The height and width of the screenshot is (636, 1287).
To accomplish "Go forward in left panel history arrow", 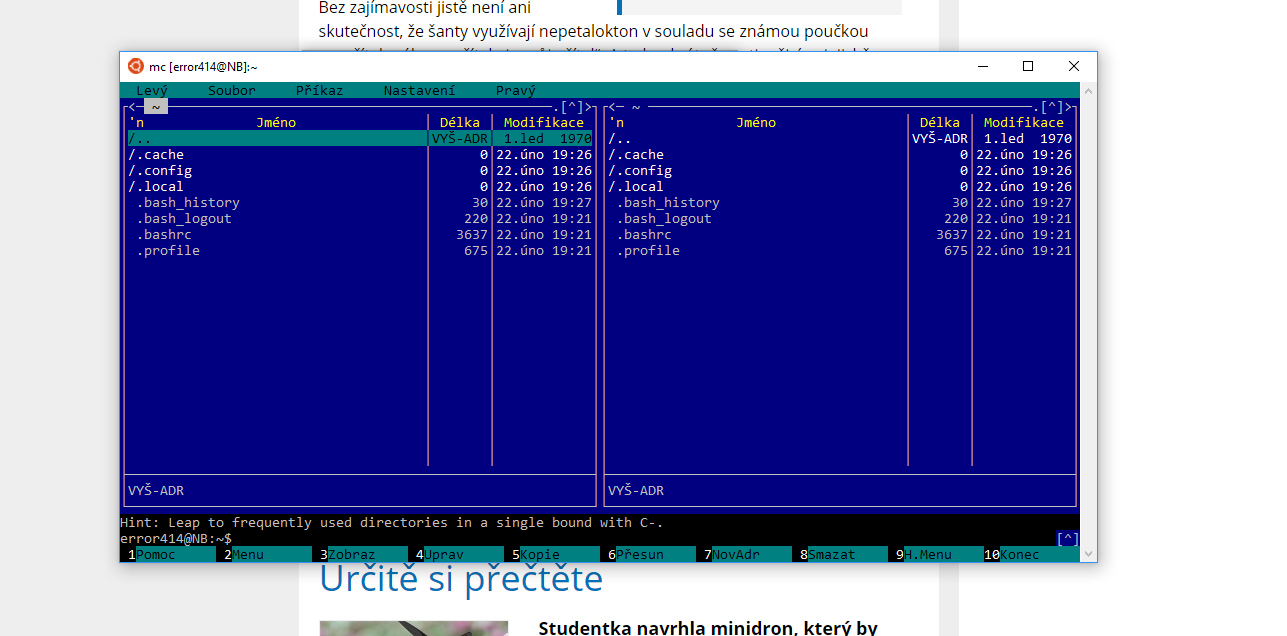I will point(588,106).
